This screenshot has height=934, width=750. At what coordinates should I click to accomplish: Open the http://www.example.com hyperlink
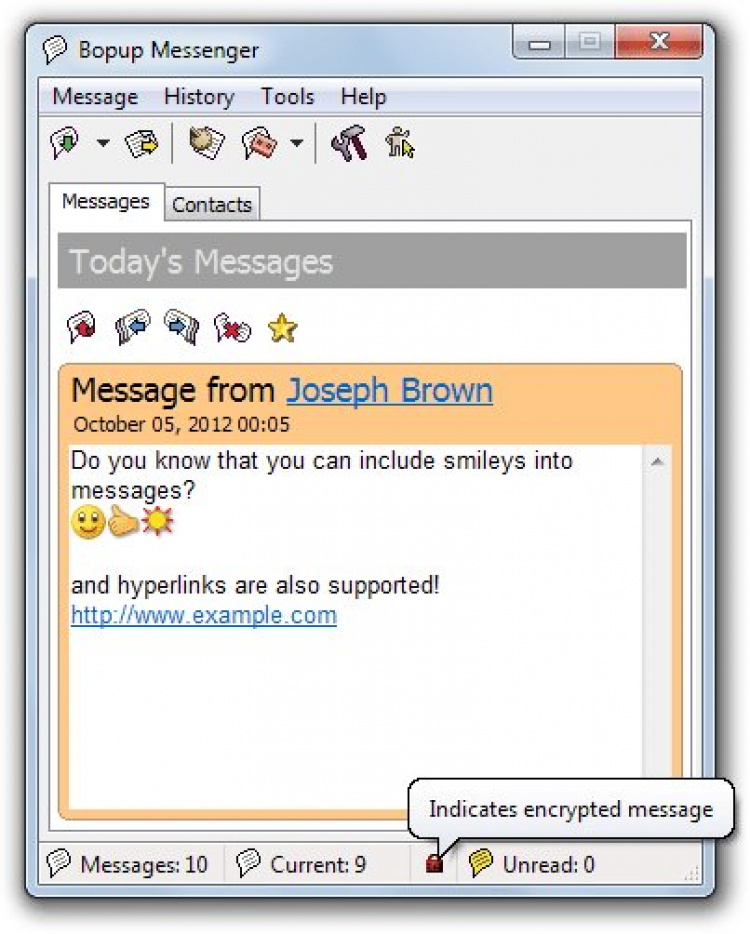click(x=204, y=615)
